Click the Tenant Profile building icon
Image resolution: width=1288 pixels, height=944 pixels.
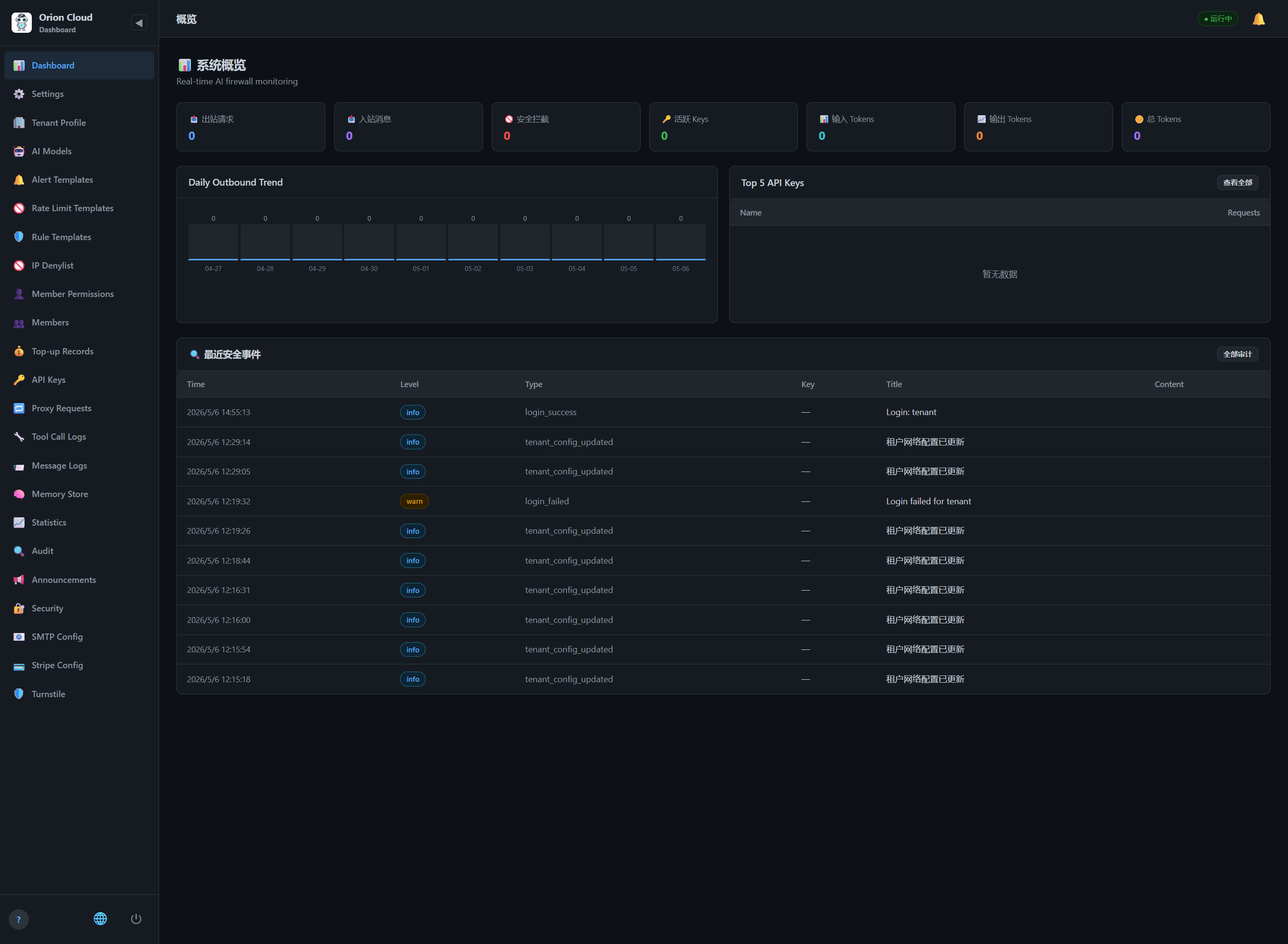(19, 123)
